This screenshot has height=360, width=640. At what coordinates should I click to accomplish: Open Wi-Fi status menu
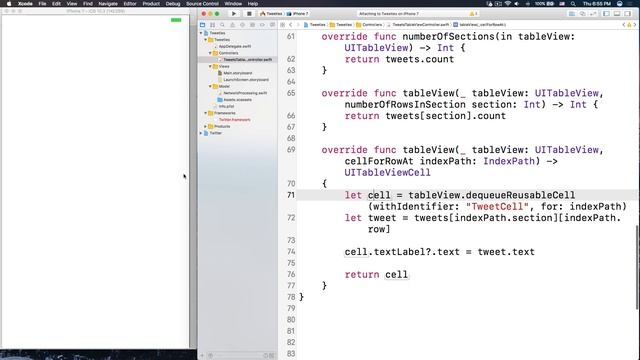click(508, 4)
